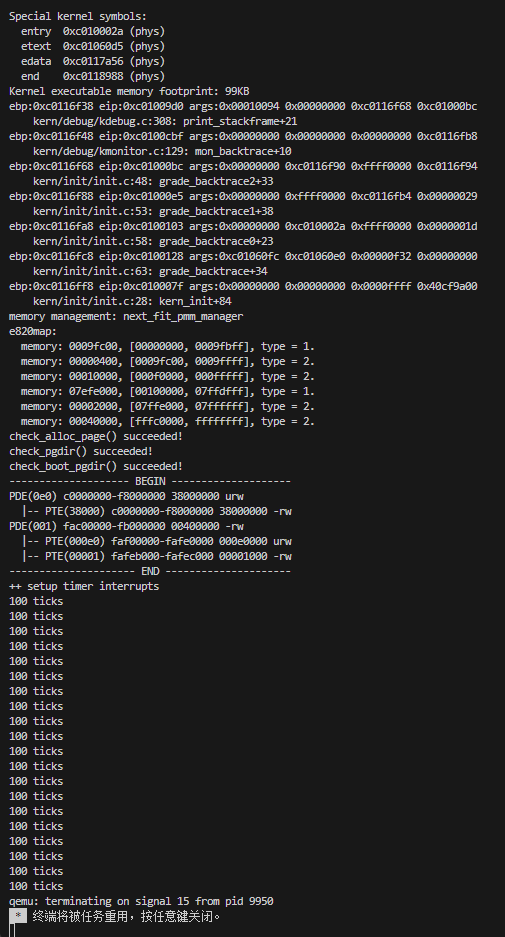Image resolution: width=505 pixels, height=937 pixels.
Task: Open kern/init/init.c:63 source link
Action: (x=90, y=271)
